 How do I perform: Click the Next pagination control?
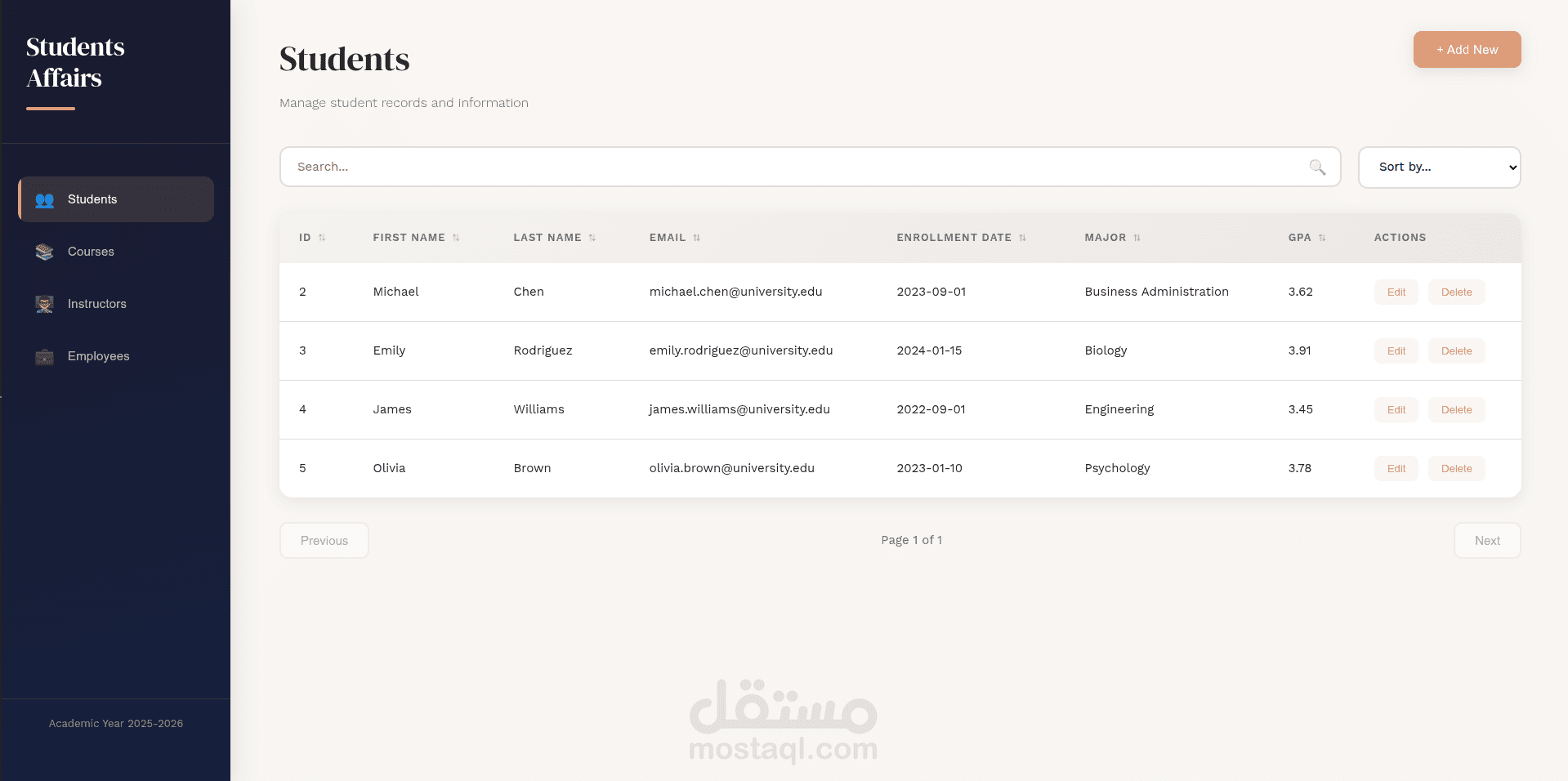click(x=1486, y=540)
